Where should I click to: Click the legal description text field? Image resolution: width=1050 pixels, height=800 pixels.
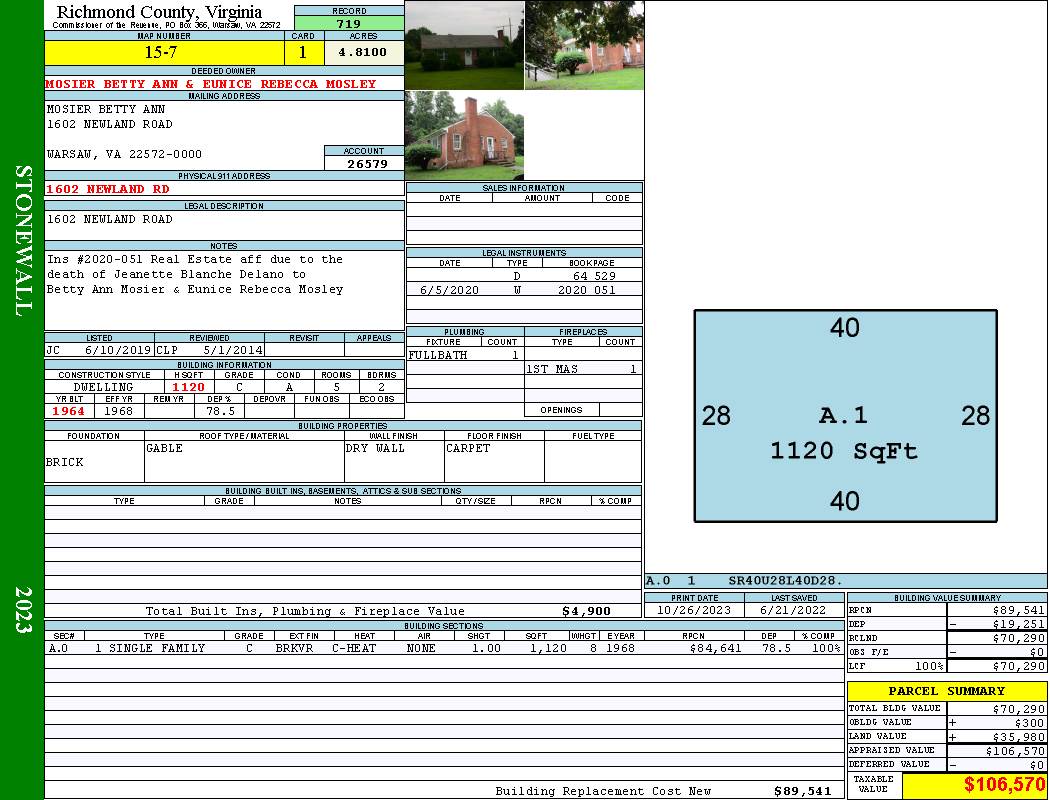coord(224,225)
